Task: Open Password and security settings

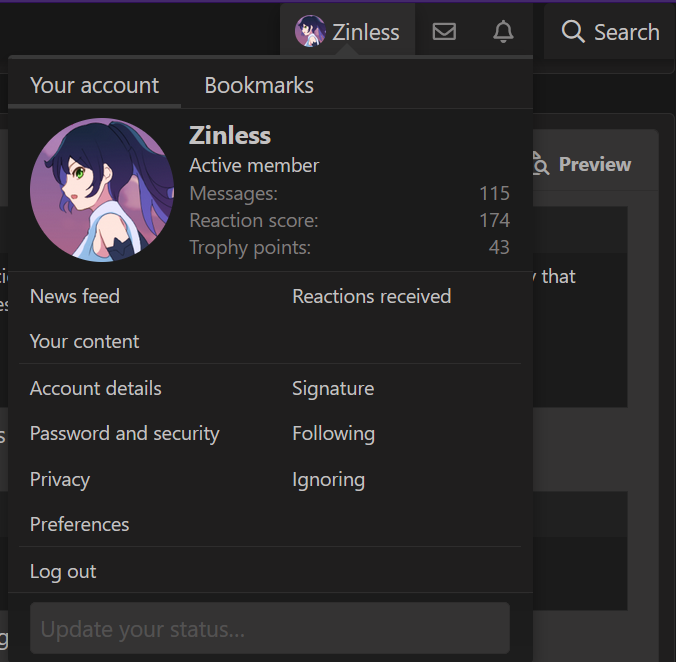Action: [125, 433]
